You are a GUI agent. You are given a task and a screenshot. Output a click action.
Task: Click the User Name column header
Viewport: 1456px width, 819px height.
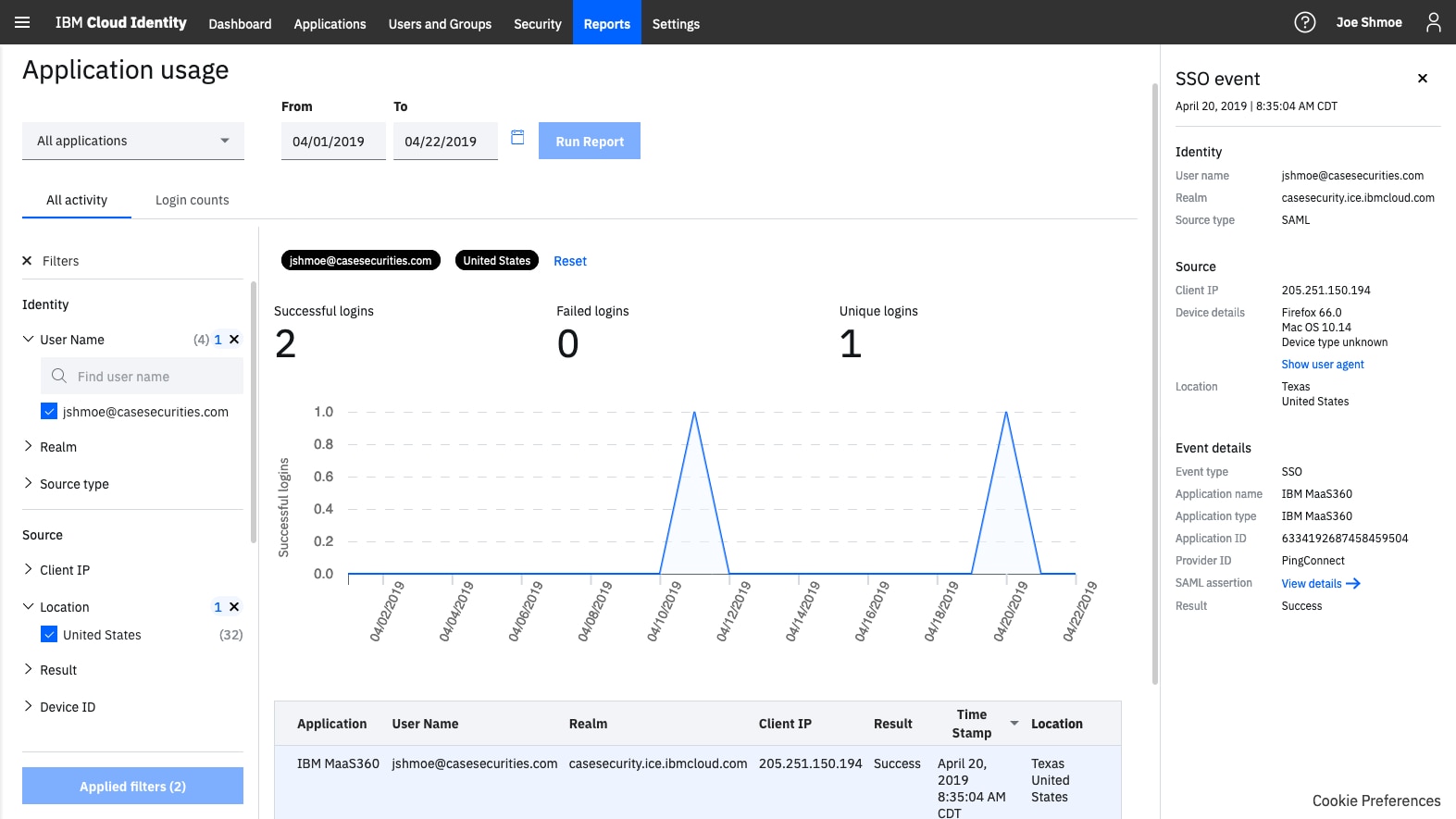click(425, 724)
